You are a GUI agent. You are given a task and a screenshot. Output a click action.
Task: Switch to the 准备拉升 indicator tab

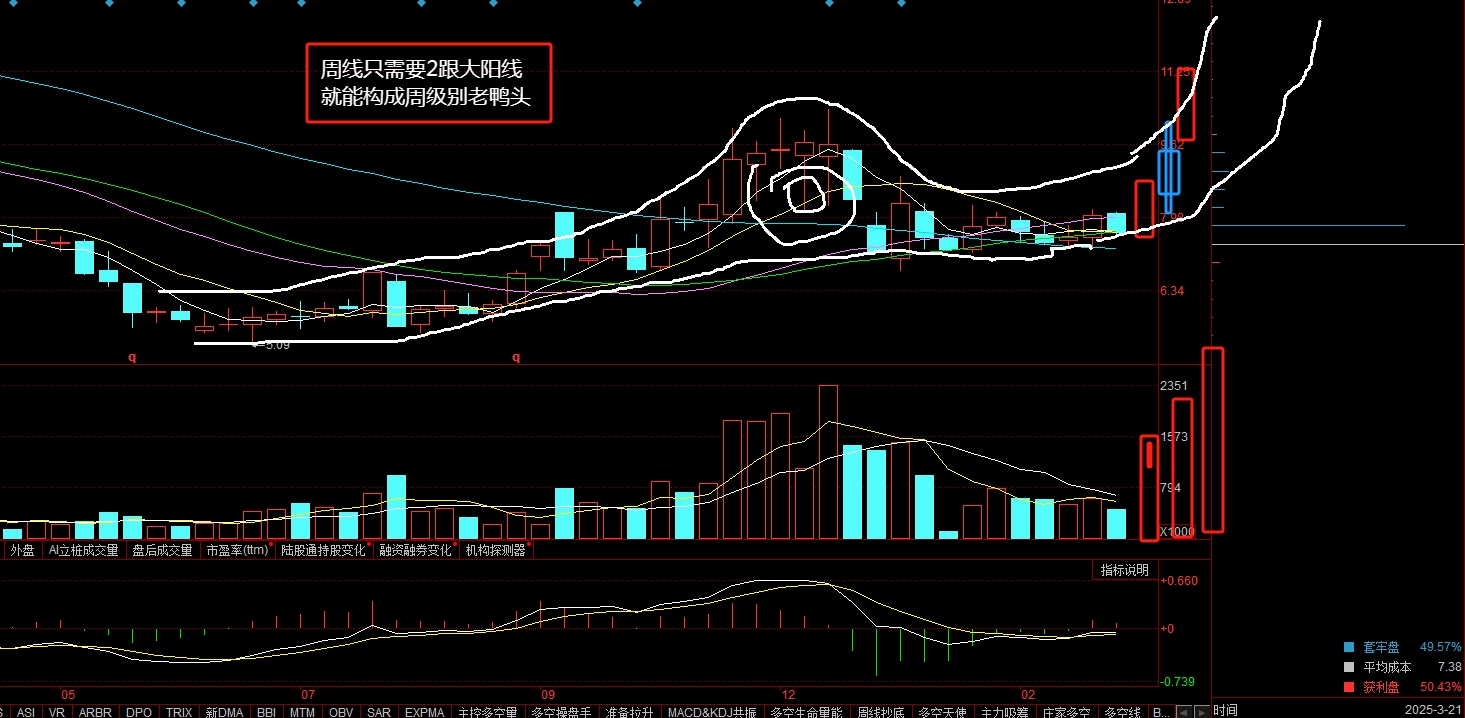[629, 712]
